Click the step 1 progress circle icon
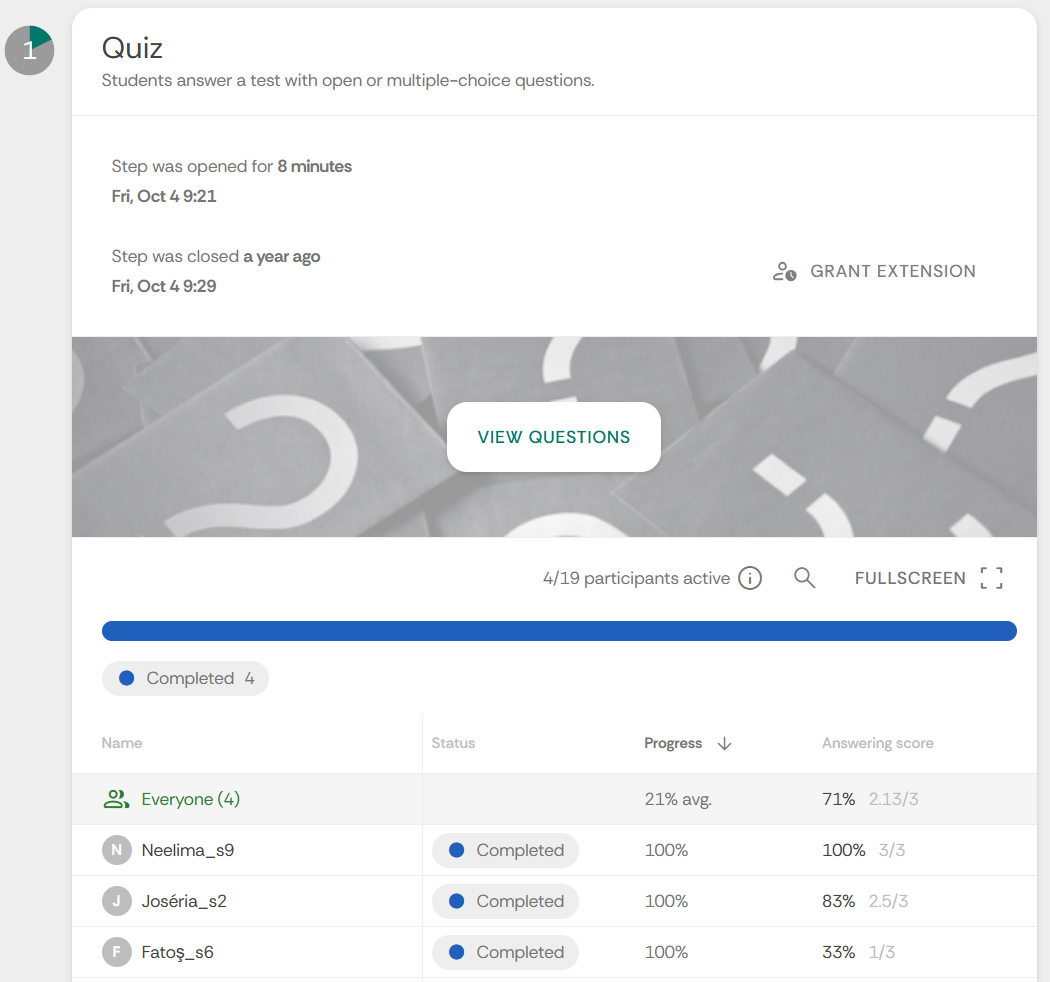This screenshot has height=982, width=1050. click(x=29, y=51)
